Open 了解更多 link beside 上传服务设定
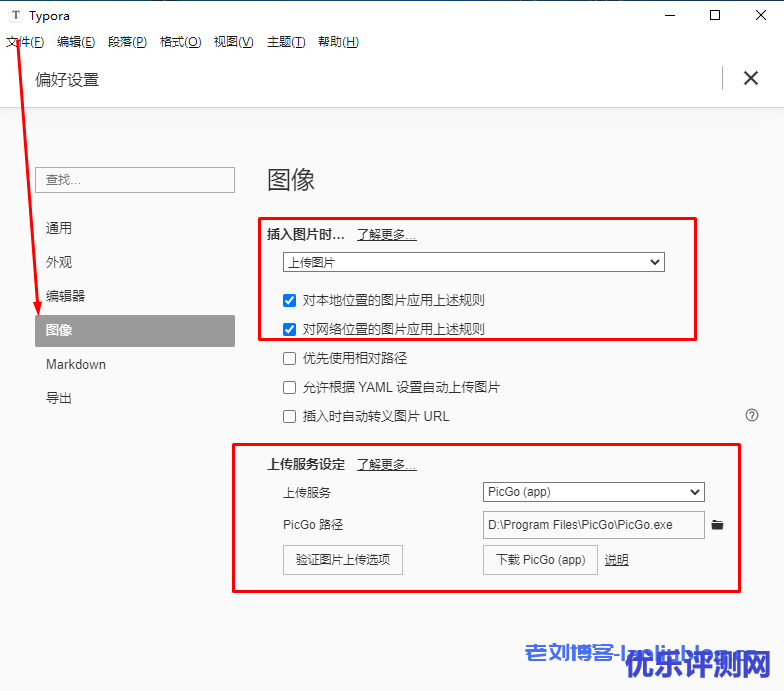This screenshot has height=691, width=784. point(386,464)
